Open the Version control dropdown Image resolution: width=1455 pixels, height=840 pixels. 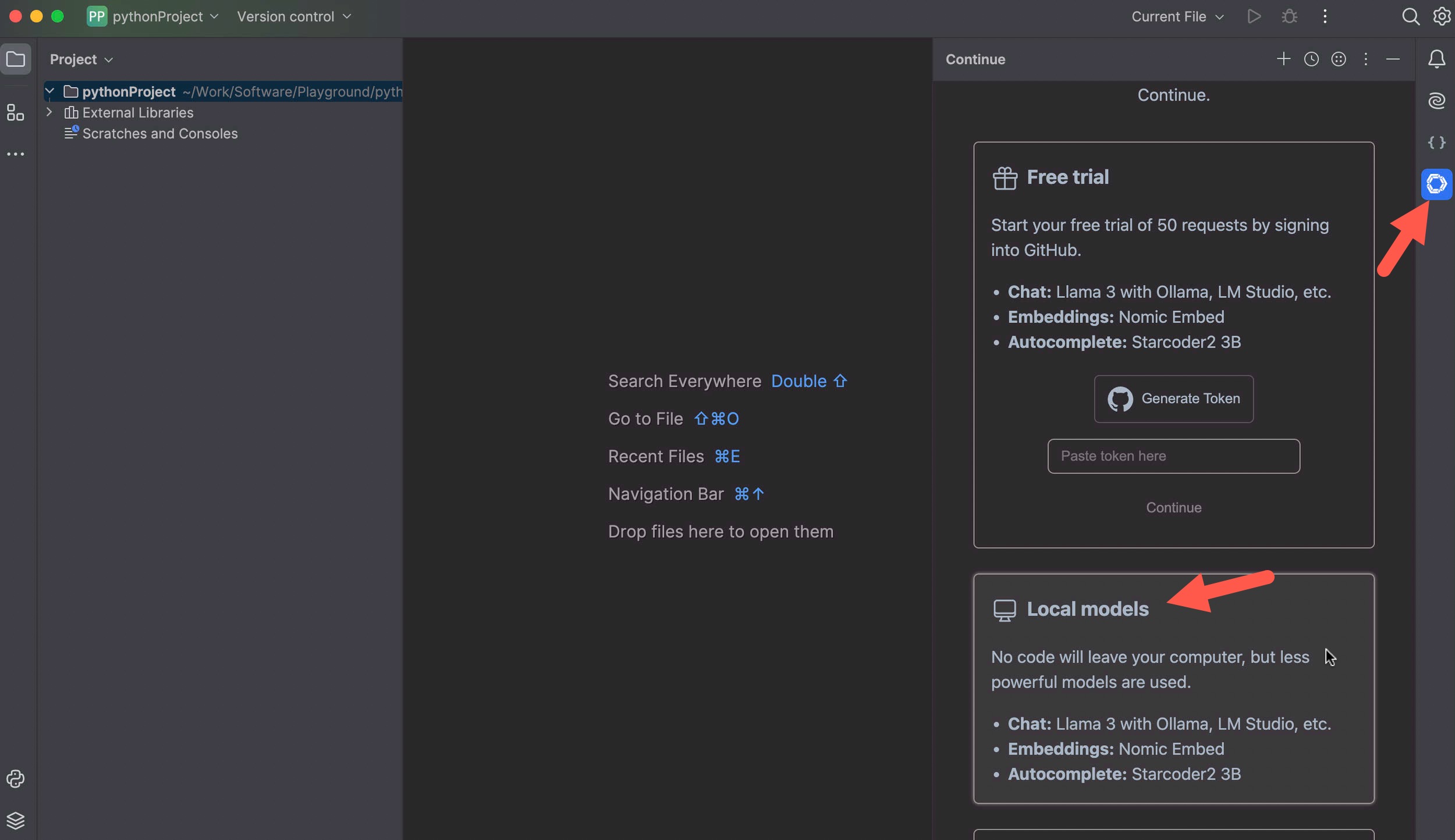pyautogui.click(x=294, y=16)
